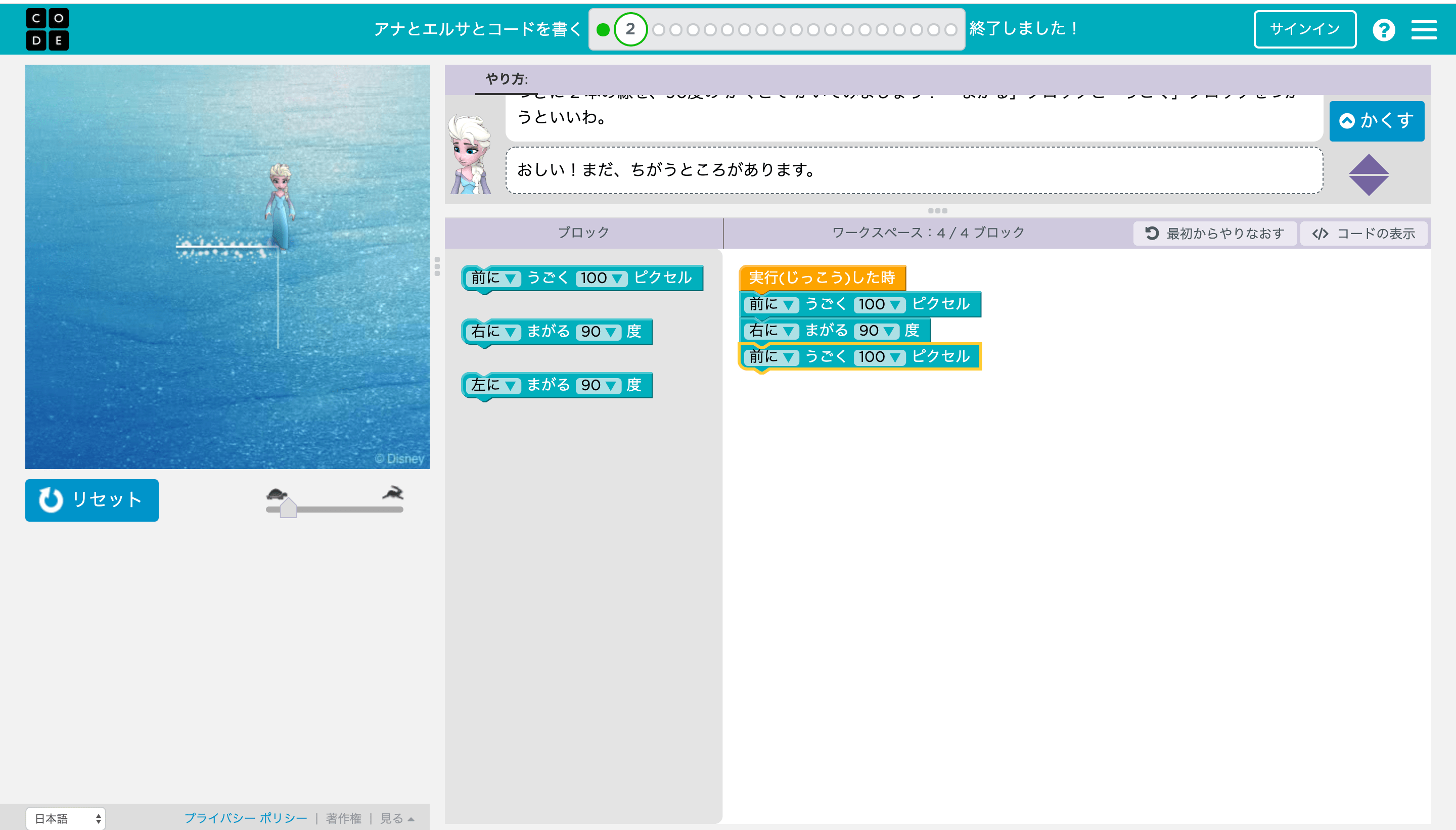The width and height of the screenshot is (1456, 830).
Task: Open 90 degree dropdown in toolbox 右に block
Action: [598, 331]
